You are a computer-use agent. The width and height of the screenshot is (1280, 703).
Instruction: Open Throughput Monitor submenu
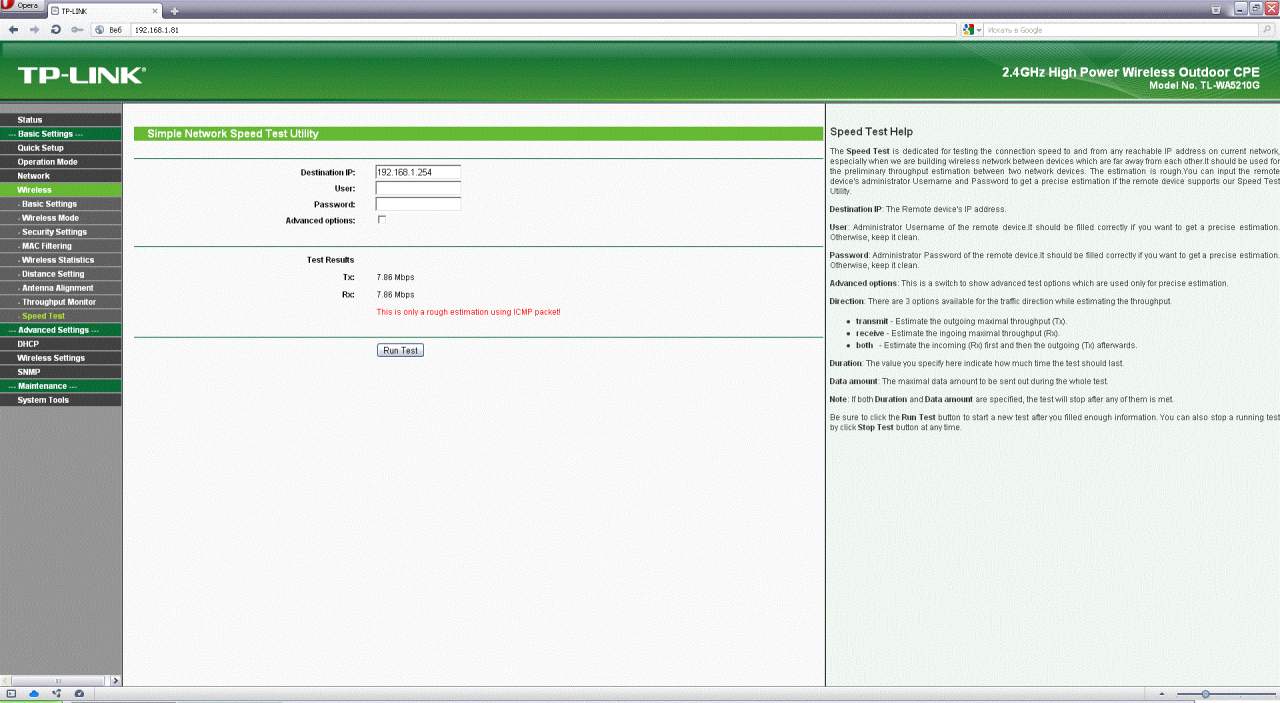point(61,302)
